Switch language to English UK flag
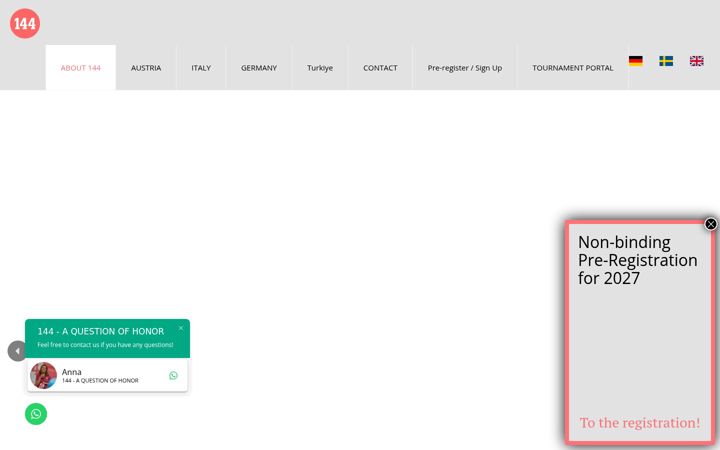Image resolution: width=720 pixels, height=450 pixels. tap(696, 61)
